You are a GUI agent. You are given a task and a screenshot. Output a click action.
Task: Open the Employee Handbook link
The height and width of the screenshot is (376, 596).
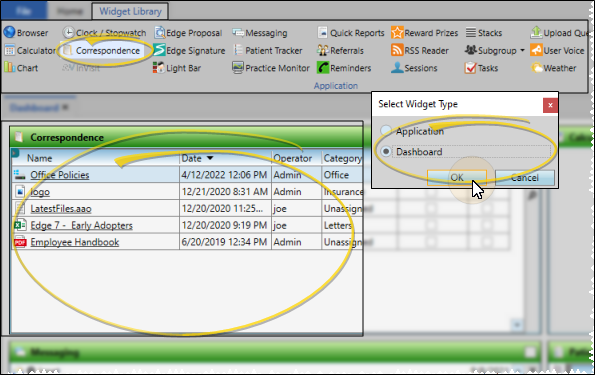[74, 242]
